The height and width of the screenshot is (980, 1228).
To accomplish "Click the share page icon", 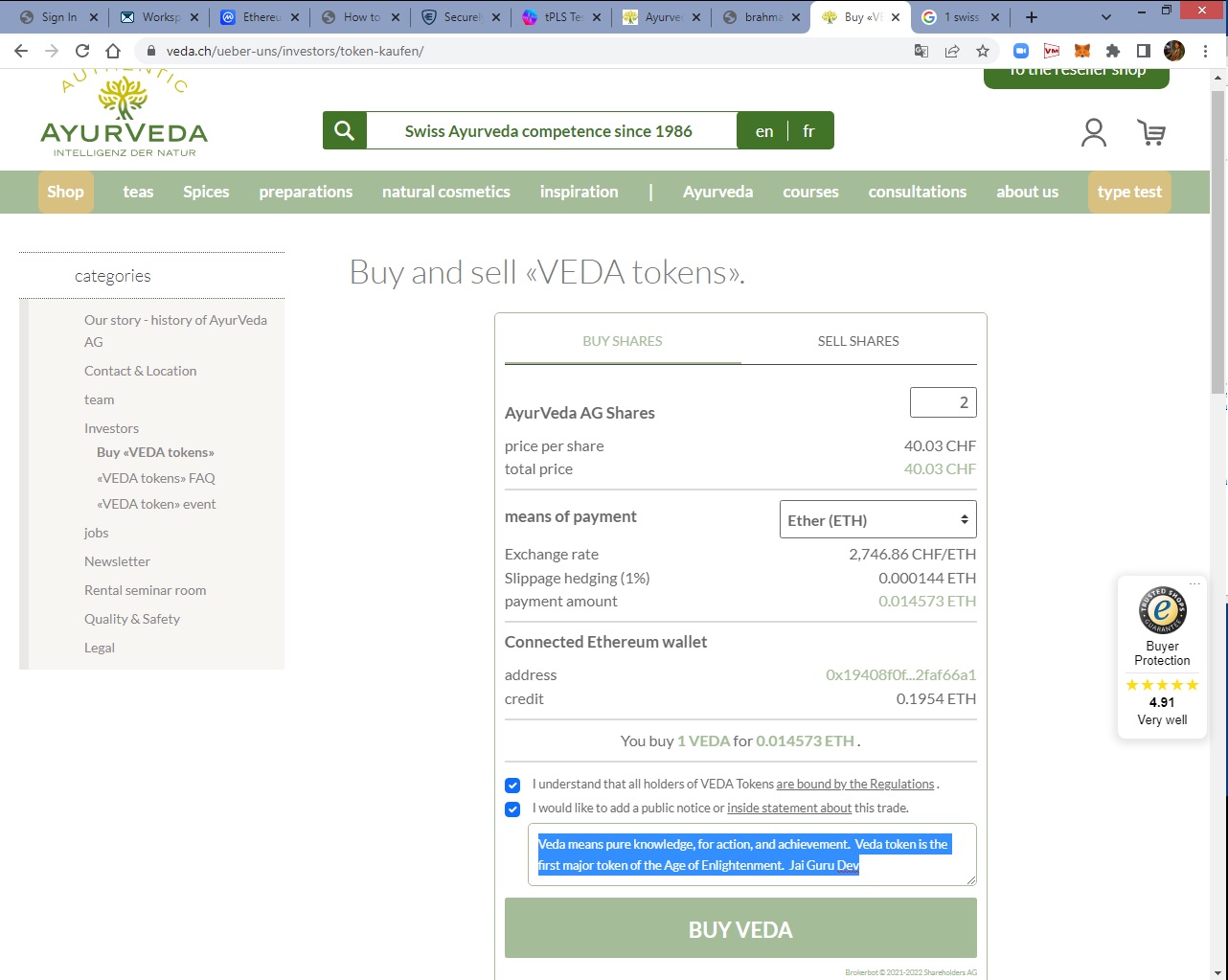I will [x=952, y=51].
